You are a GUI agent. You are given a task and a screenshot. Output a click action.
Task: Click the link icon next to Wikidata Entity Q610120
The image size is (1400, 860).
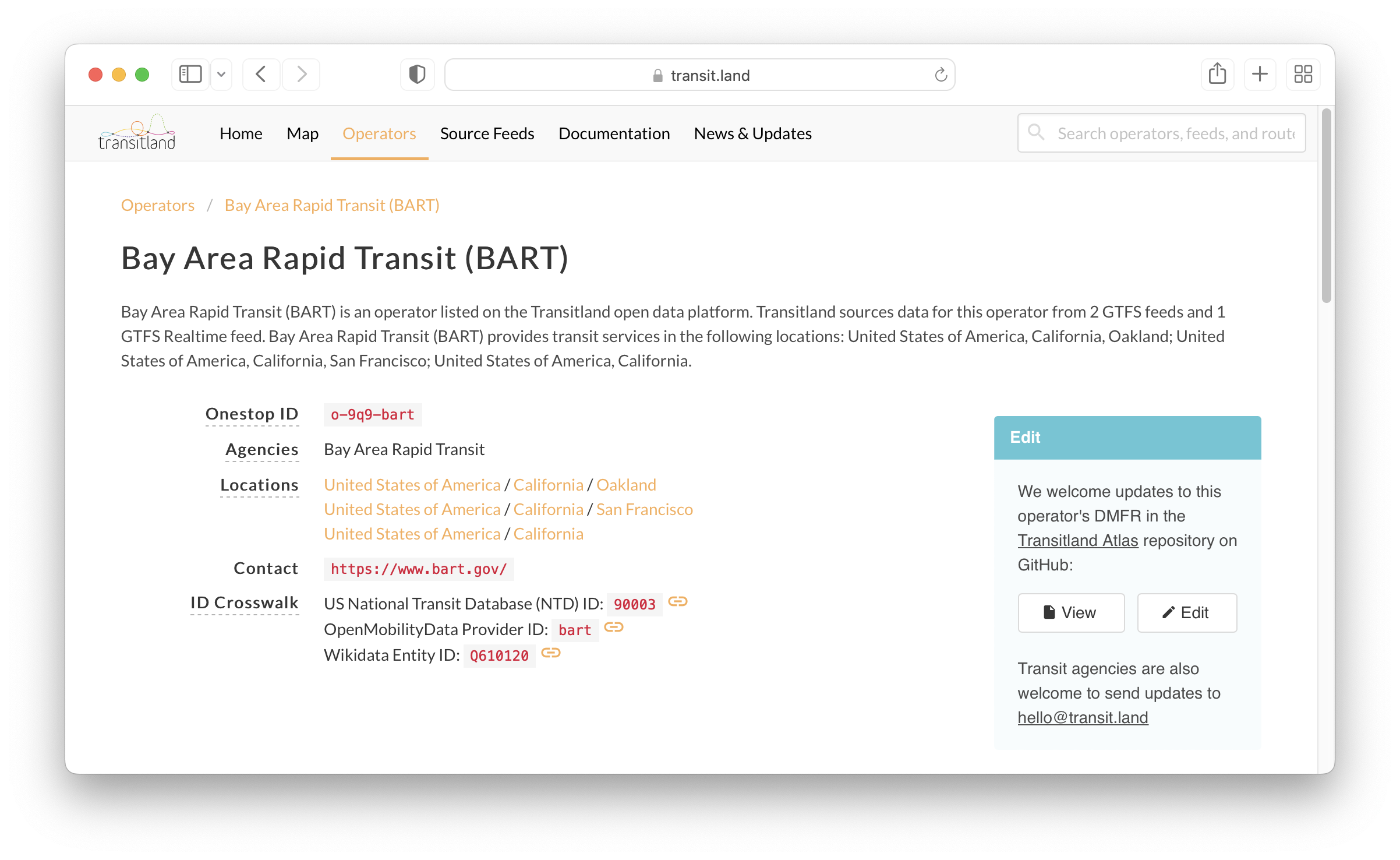click(x=550, y=654)
